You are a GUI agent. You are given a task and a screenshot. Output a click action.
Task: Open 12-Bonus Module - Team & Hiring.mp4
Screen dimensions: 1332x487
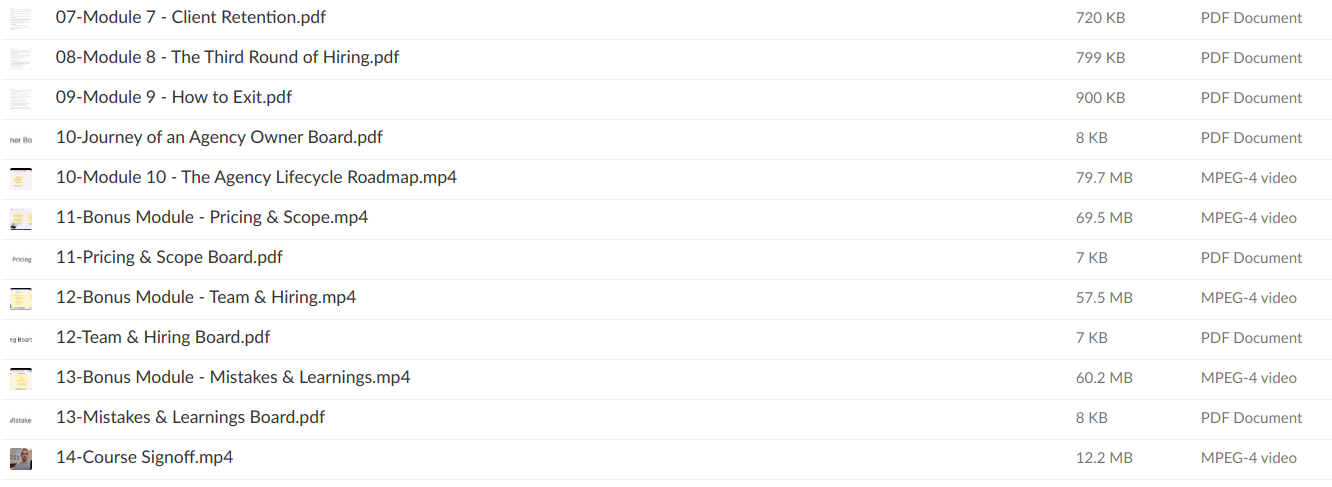(x=205, y=298)
